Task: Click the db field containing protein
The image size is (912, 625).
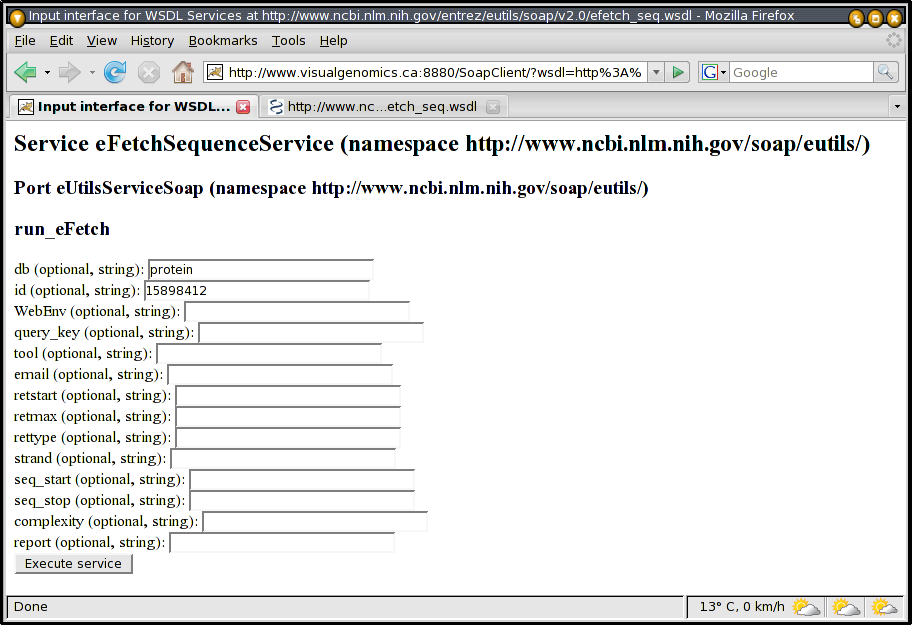Action: (x=260, y=270)
